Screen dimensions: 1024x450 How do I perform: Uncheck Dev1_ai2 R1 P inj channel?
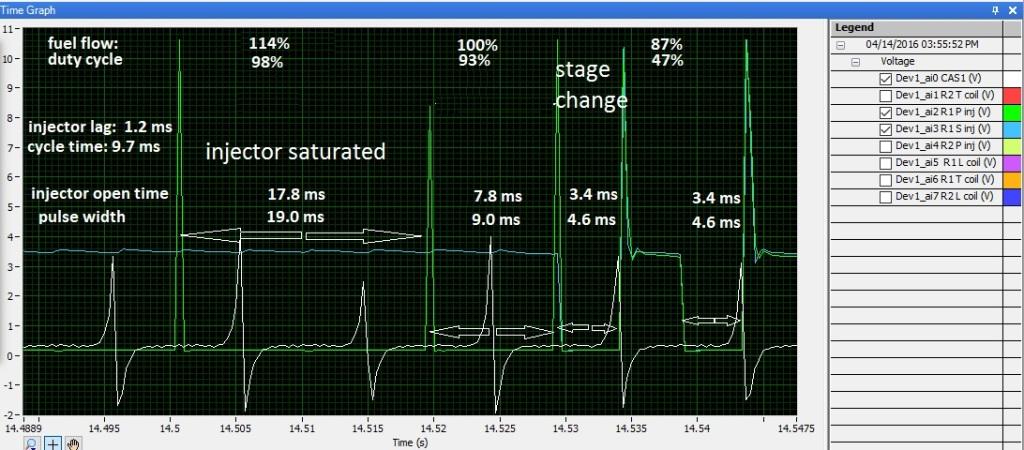coord(884,111)
